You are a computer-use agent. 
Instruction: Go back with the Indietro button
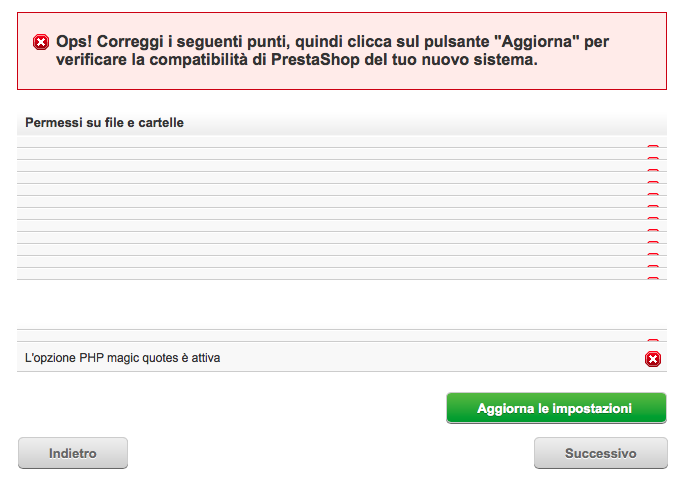pos(73,453)
